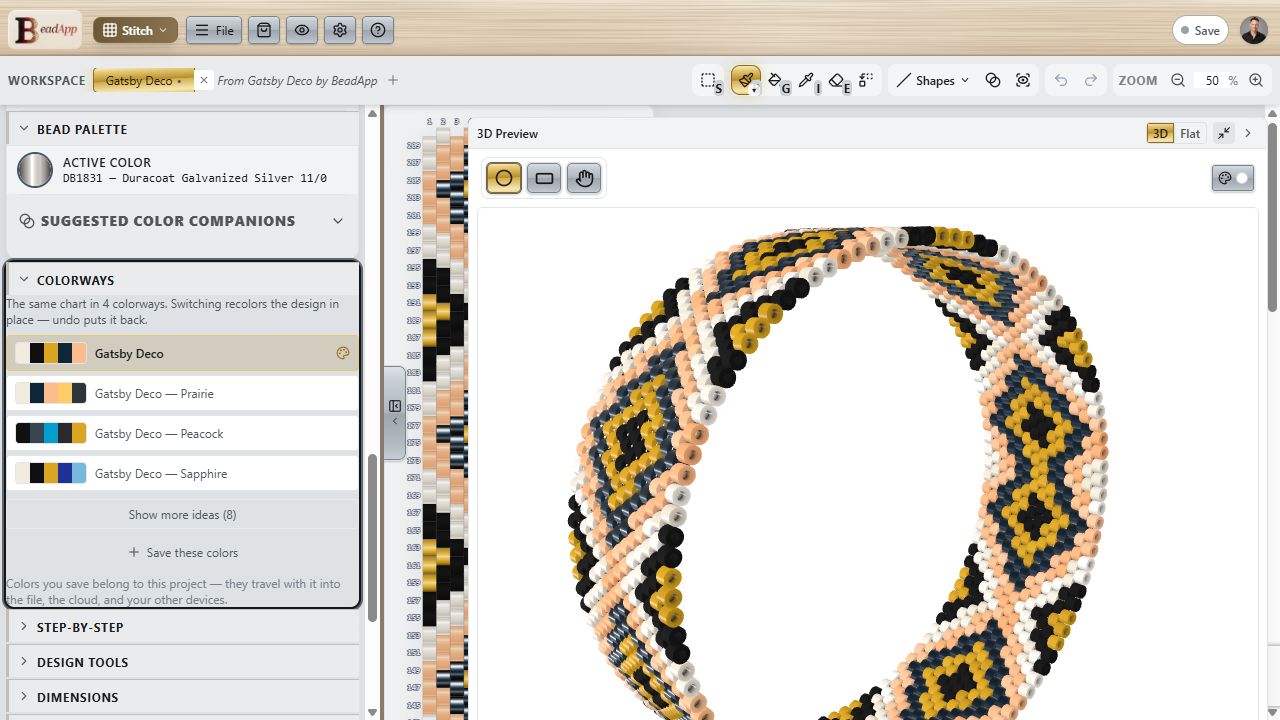
Task: Choose the ring shape in 3D Preview
Action: pos(504,178)
